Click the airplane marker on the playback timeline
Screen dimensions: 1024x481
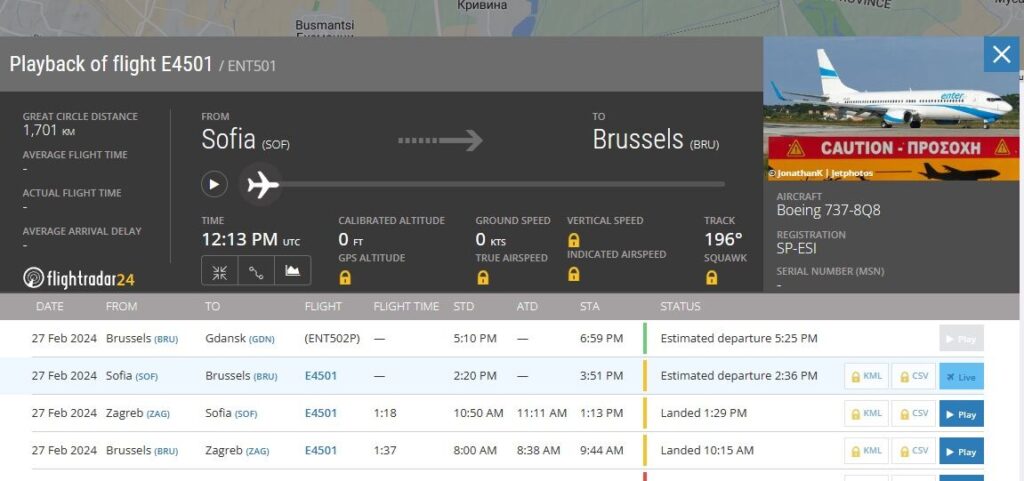pos(263,185)
